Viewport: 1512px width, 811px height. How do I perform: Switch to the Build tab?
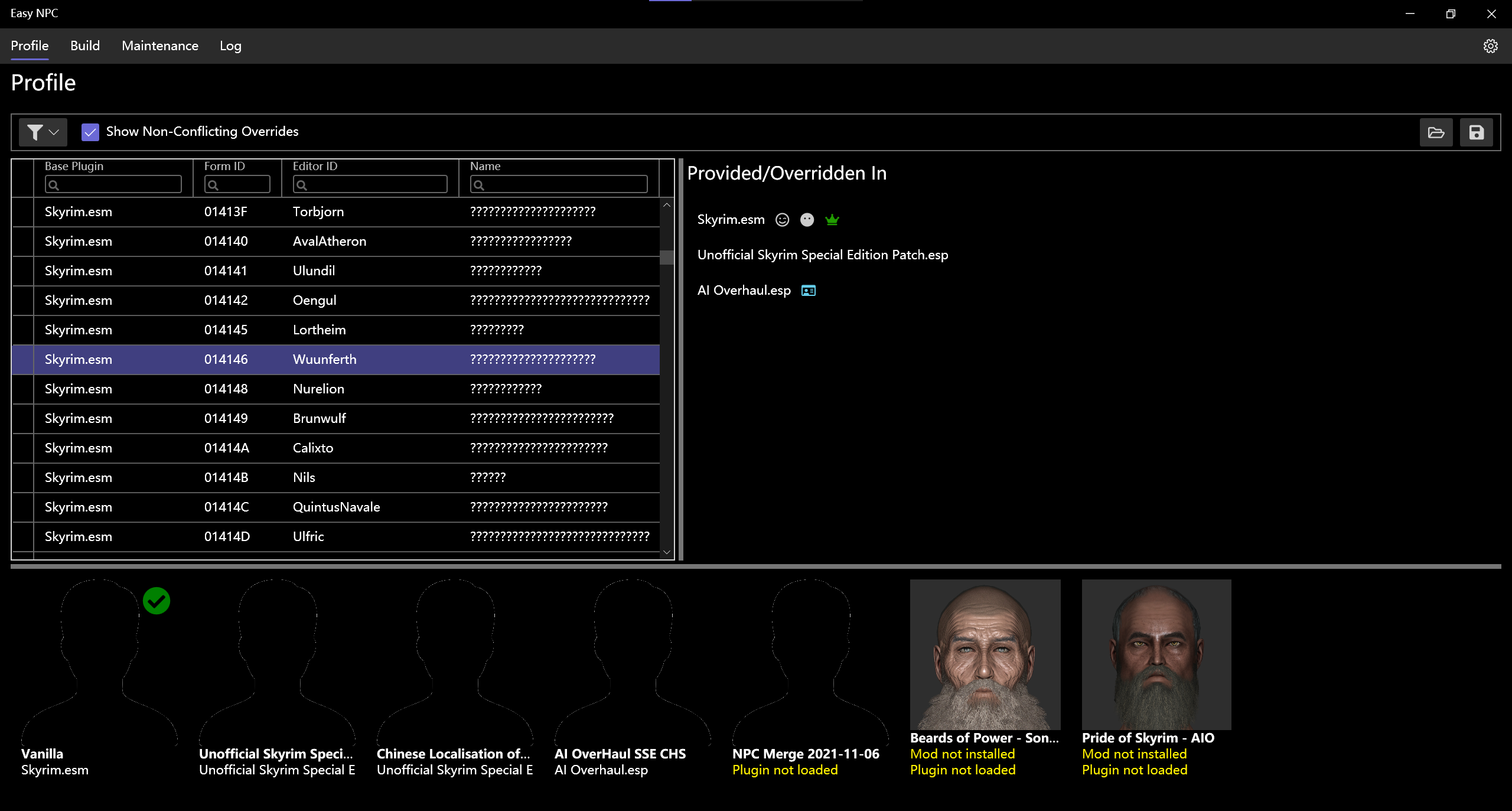85,46
